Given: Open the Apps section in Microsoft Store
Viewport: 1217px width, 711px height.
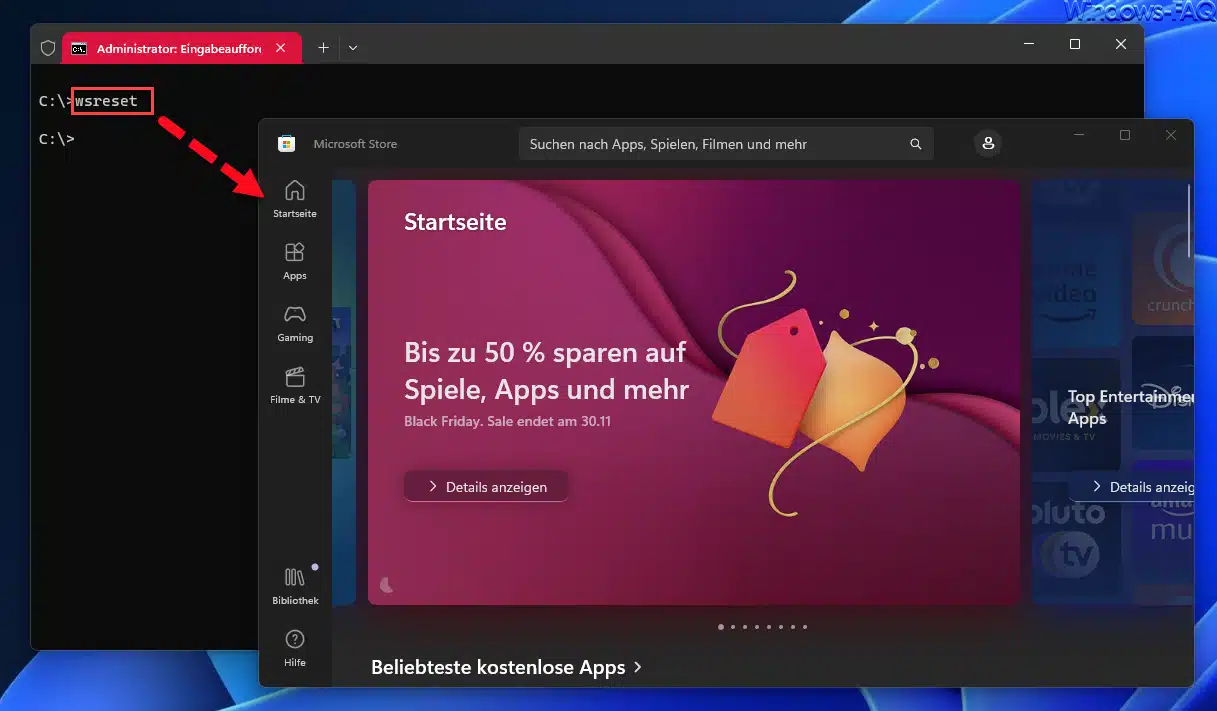Looking at the screenshot, I should tap(294, 261).
